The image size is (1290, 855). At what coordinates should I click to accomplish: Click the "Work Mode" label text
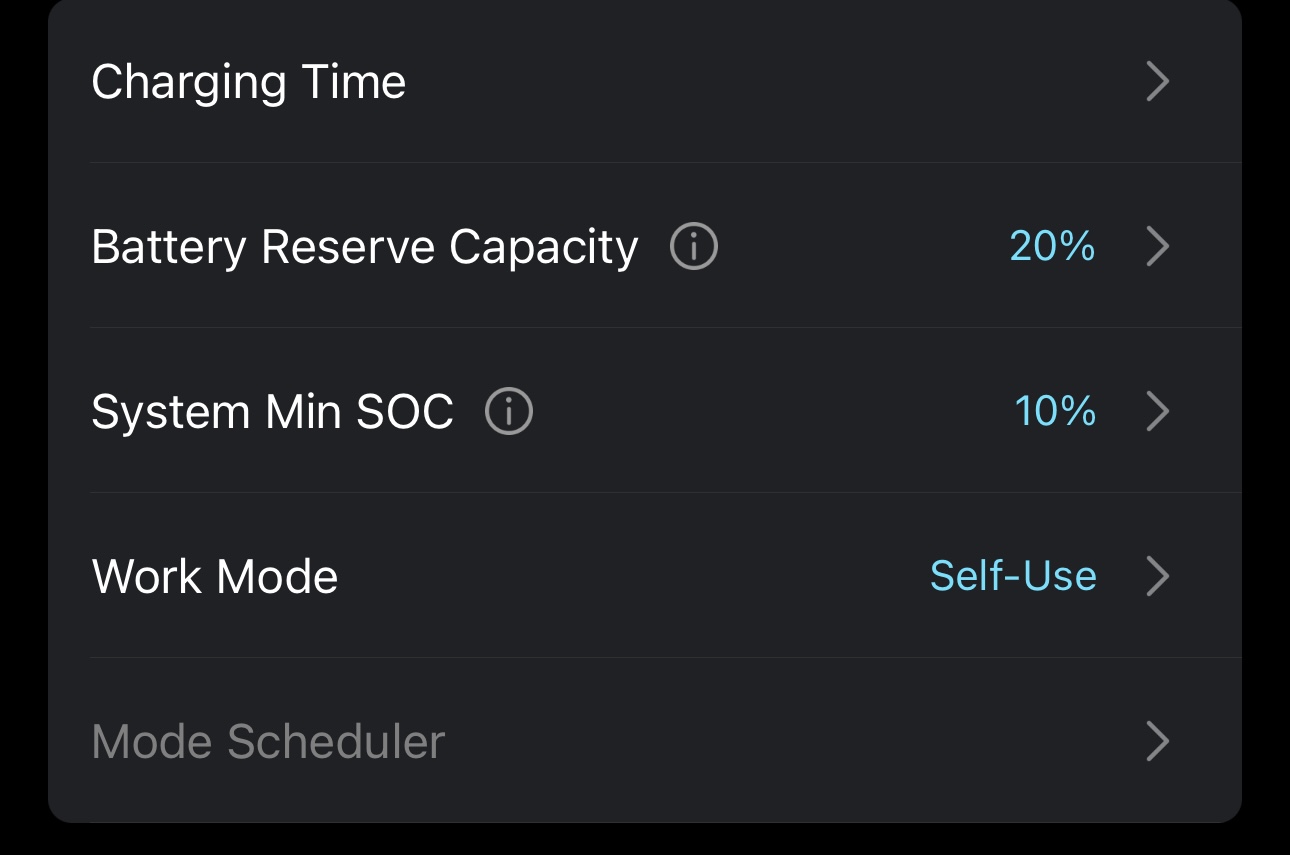[215, 577]
